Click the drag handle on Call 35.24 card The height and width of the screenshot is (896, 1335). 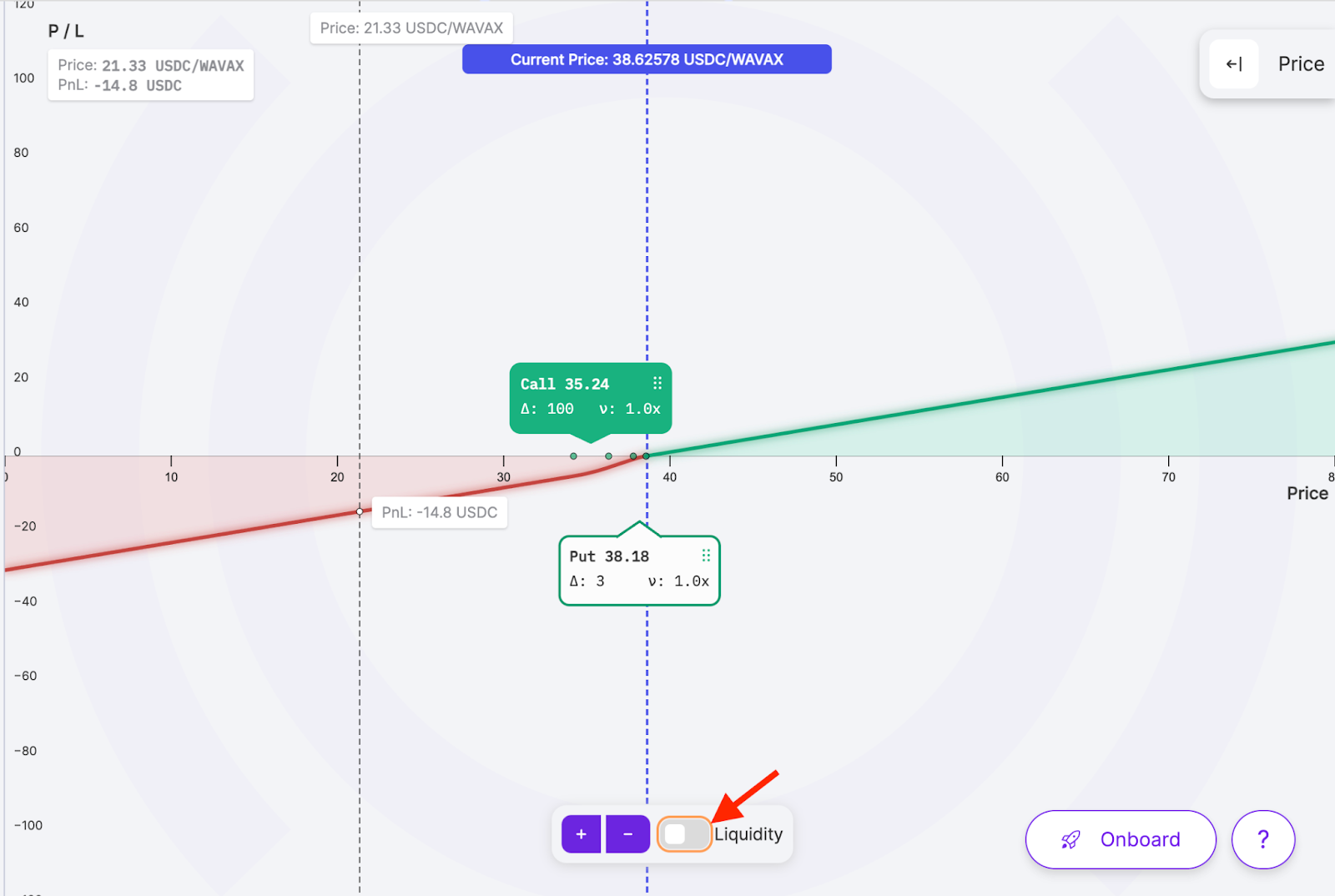click(x=657, y=383)
